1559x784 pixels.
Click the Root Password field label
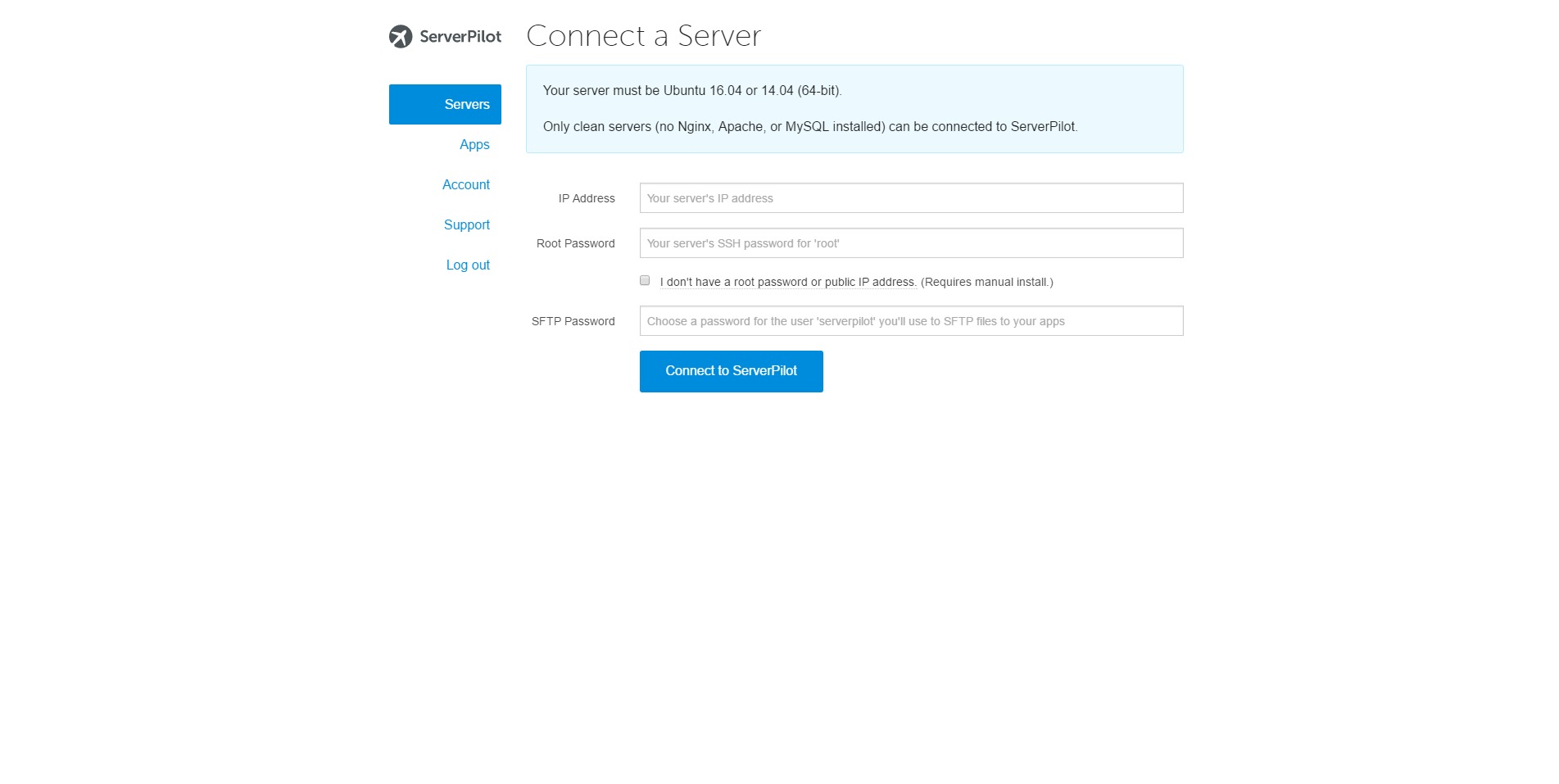[x=575, y=243]
